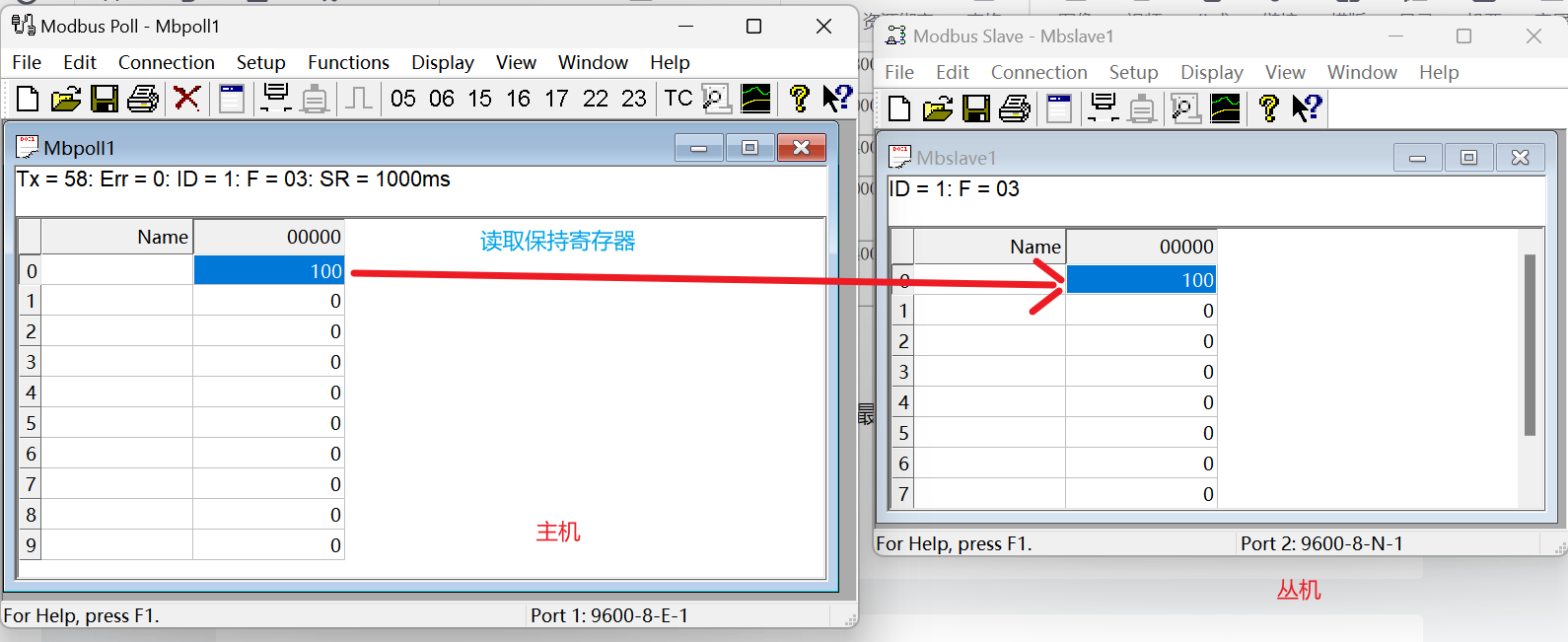
Task: Open Read/Write definition icon in Modbus Poll
Action: pyautogui.click(x=232, y=99)
